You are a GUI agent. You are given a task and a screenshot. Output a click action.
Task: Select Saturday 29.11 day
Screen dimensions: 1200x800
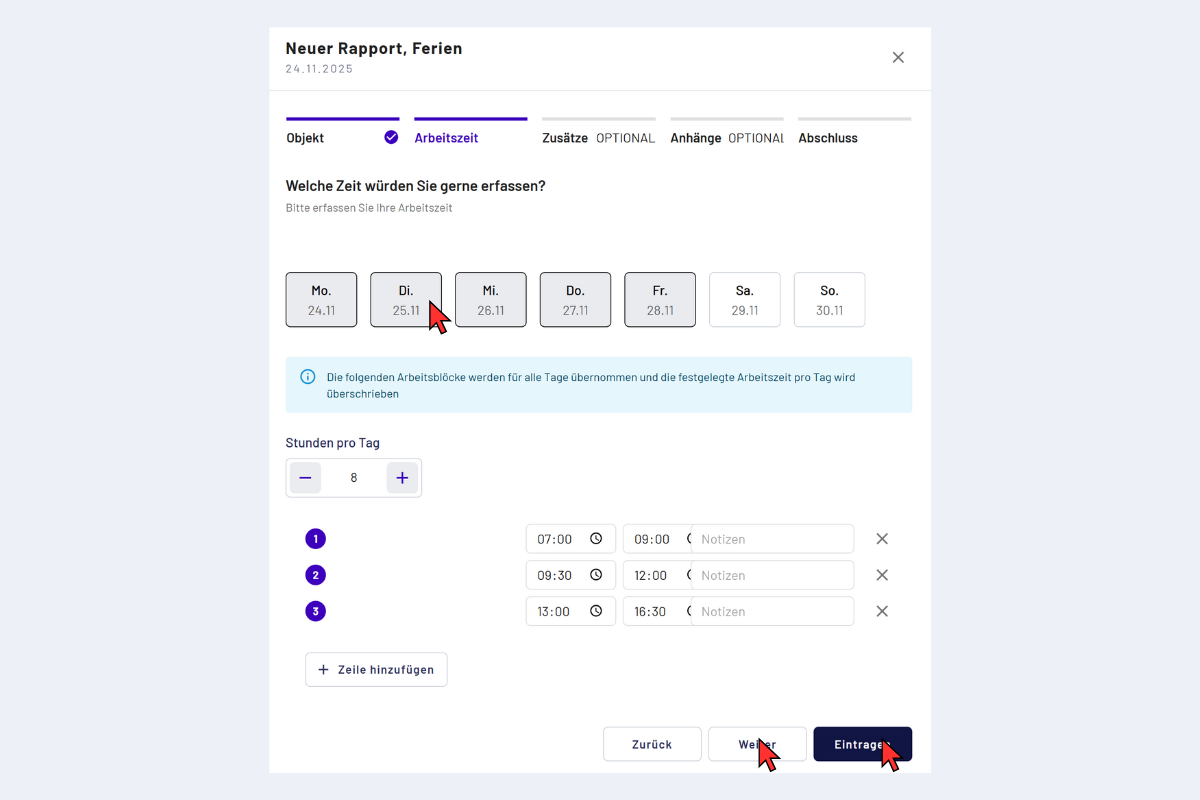tap(745, 300)
